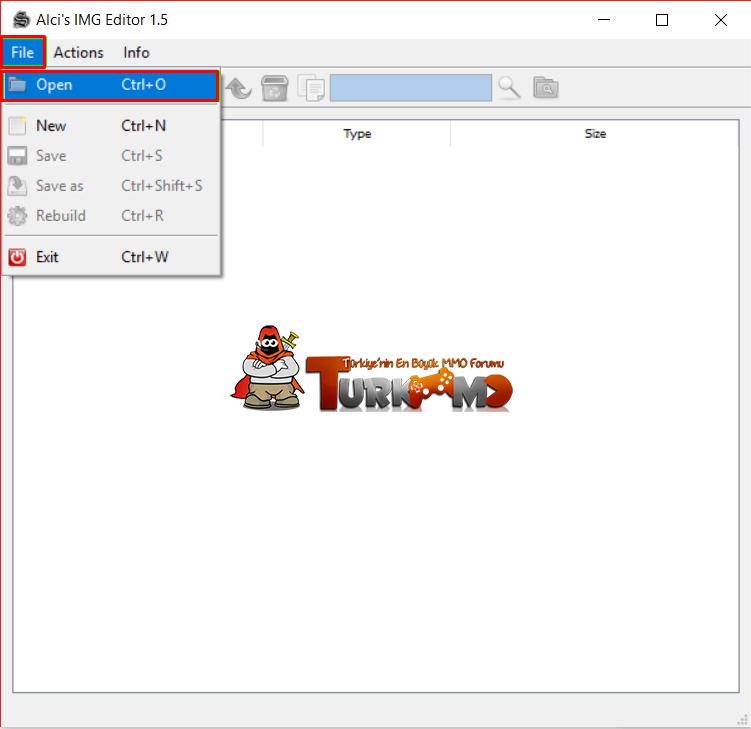Click the copy documents toolbar icon
Image resolution: width=751 pixels, height=729 pixels.
311,88
